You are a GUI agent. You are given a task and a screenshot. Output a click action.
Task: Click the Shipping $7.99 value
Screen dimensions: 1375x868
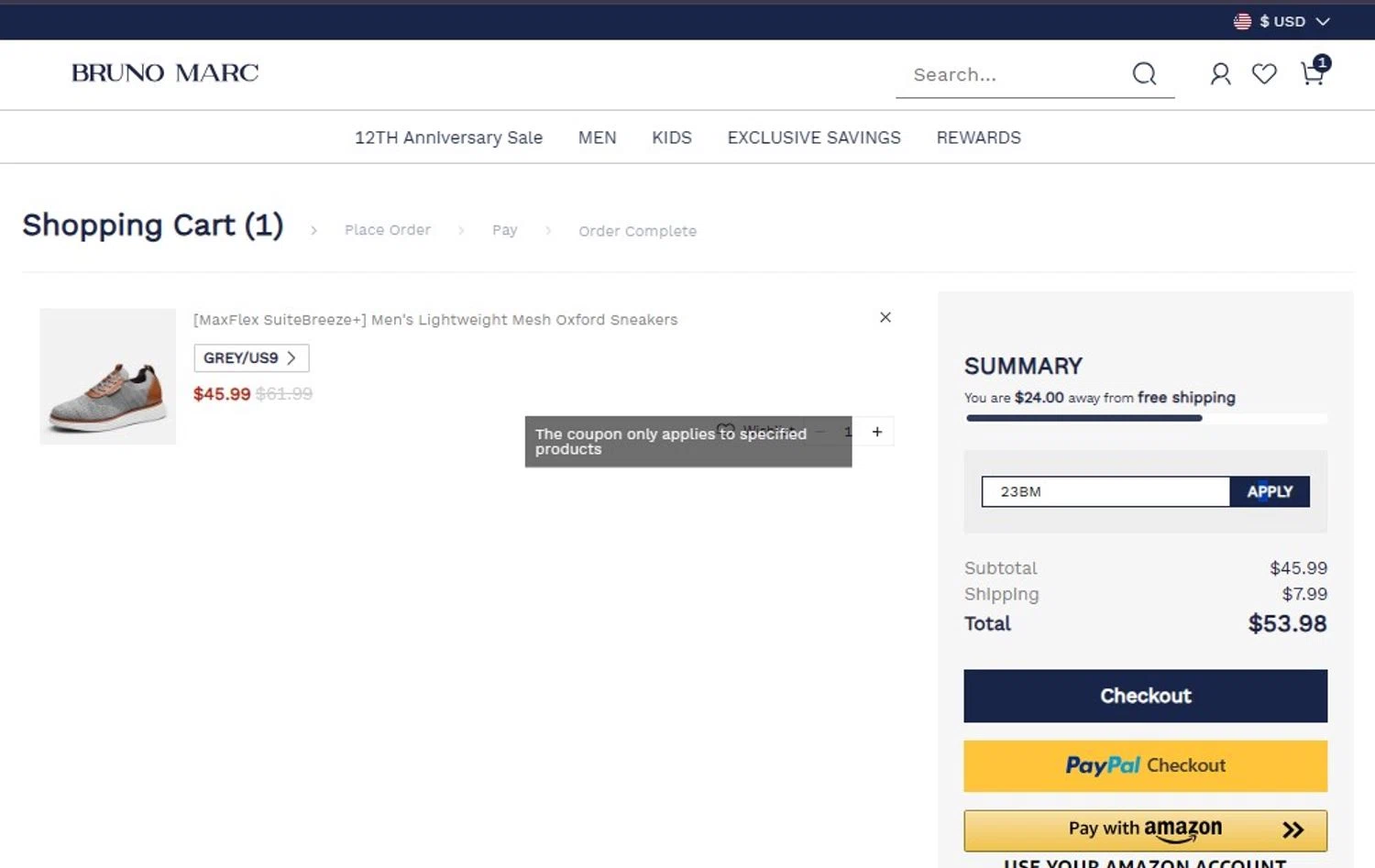1304,594
